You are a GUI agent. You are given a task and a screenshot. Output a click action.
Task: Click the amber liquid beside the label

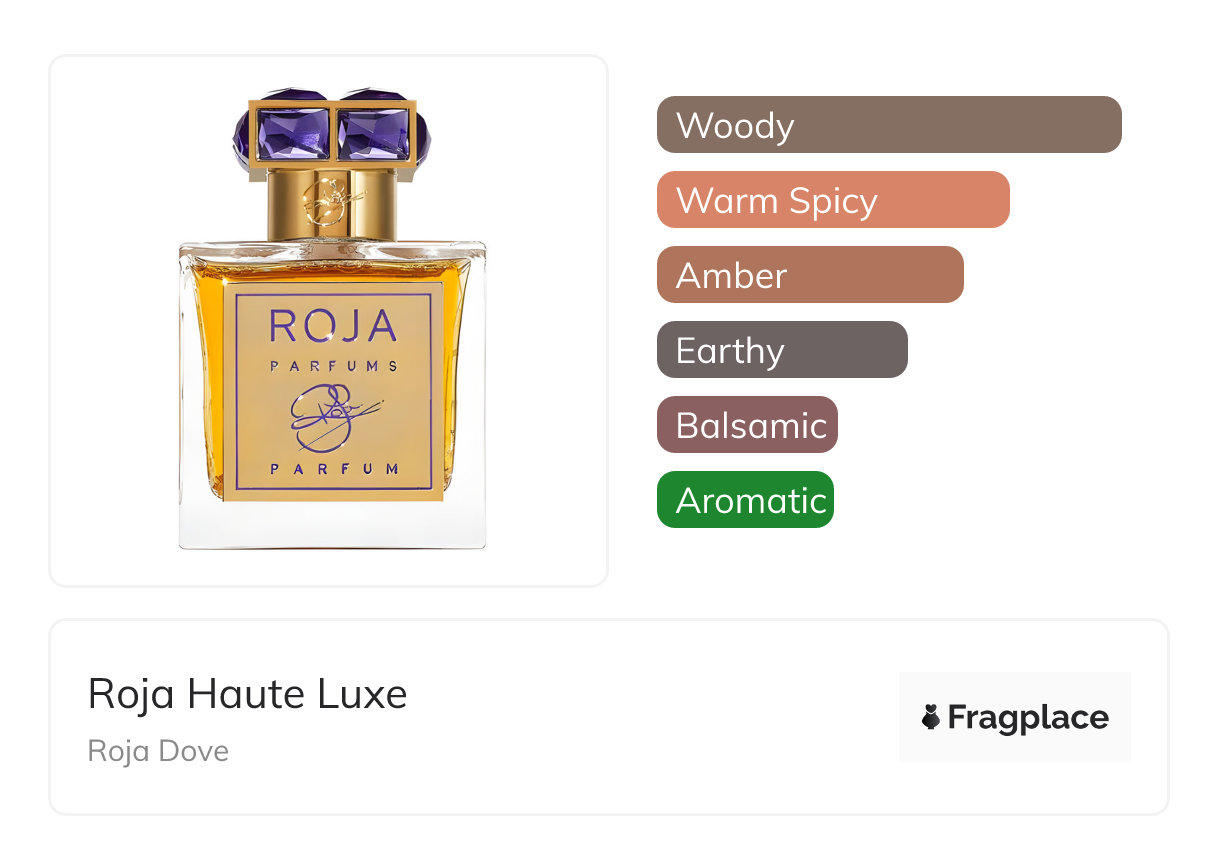(x=205, y=390)
